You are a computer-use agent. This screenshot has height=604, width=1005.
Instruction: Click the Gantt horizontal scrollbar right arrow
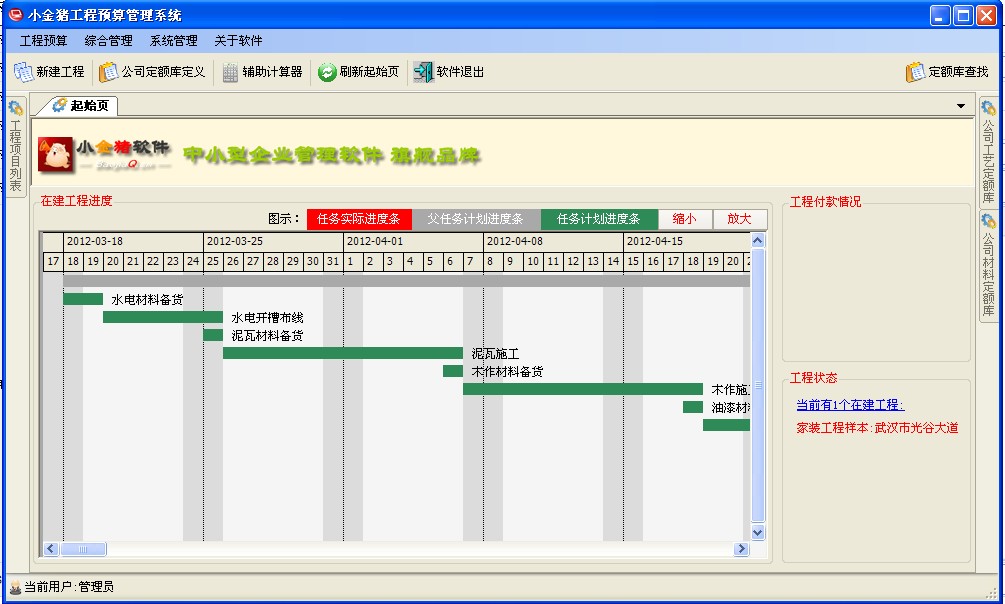[742, 549]
